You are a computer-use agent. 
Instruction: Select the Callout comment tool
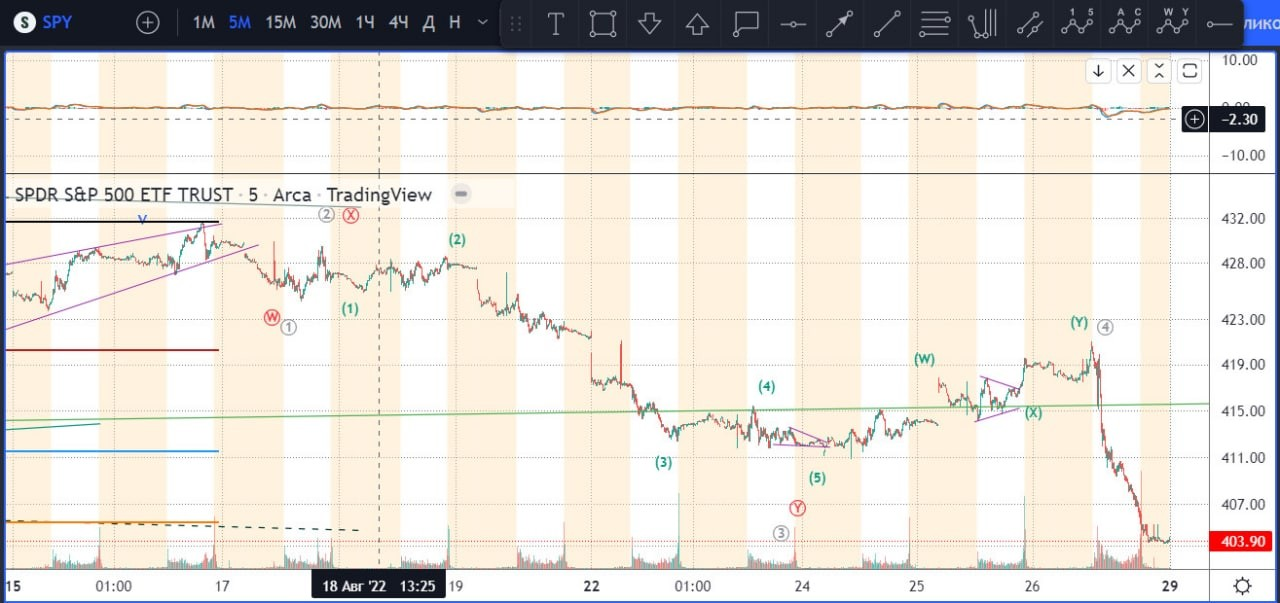point(745,23)
